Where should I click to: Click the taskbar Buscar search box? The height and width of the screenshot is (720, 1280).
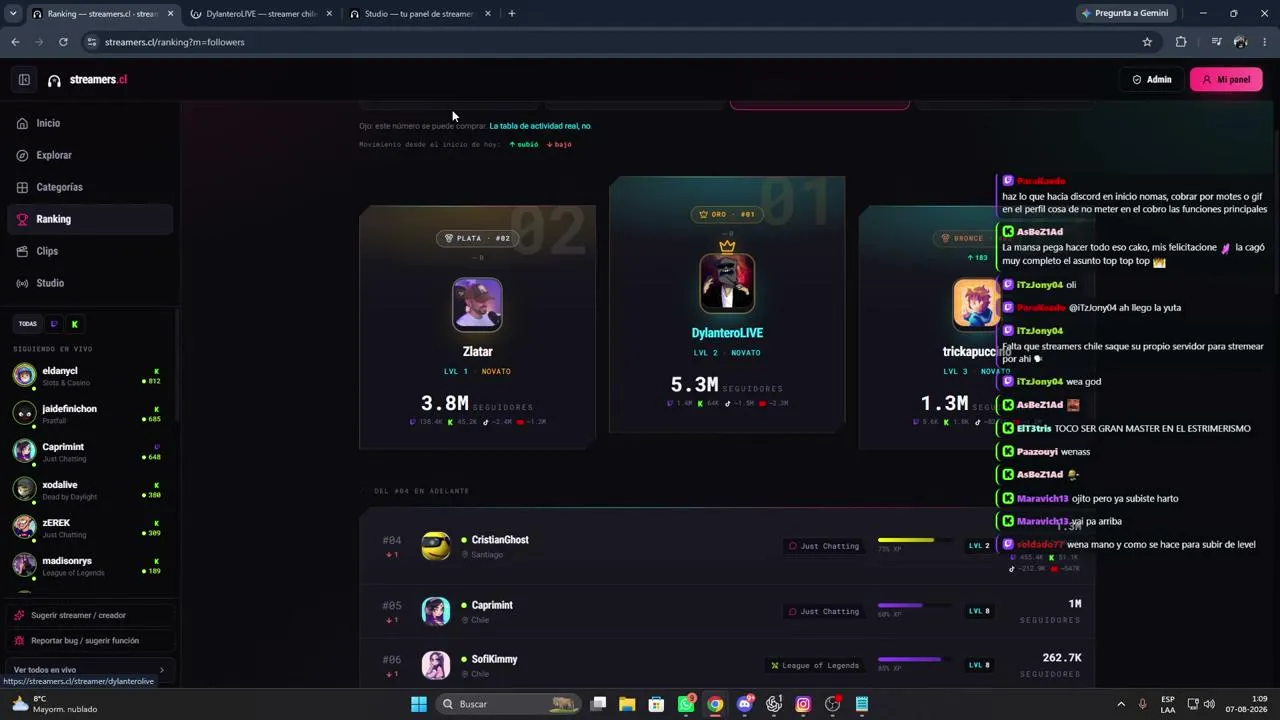coord(509,704)
